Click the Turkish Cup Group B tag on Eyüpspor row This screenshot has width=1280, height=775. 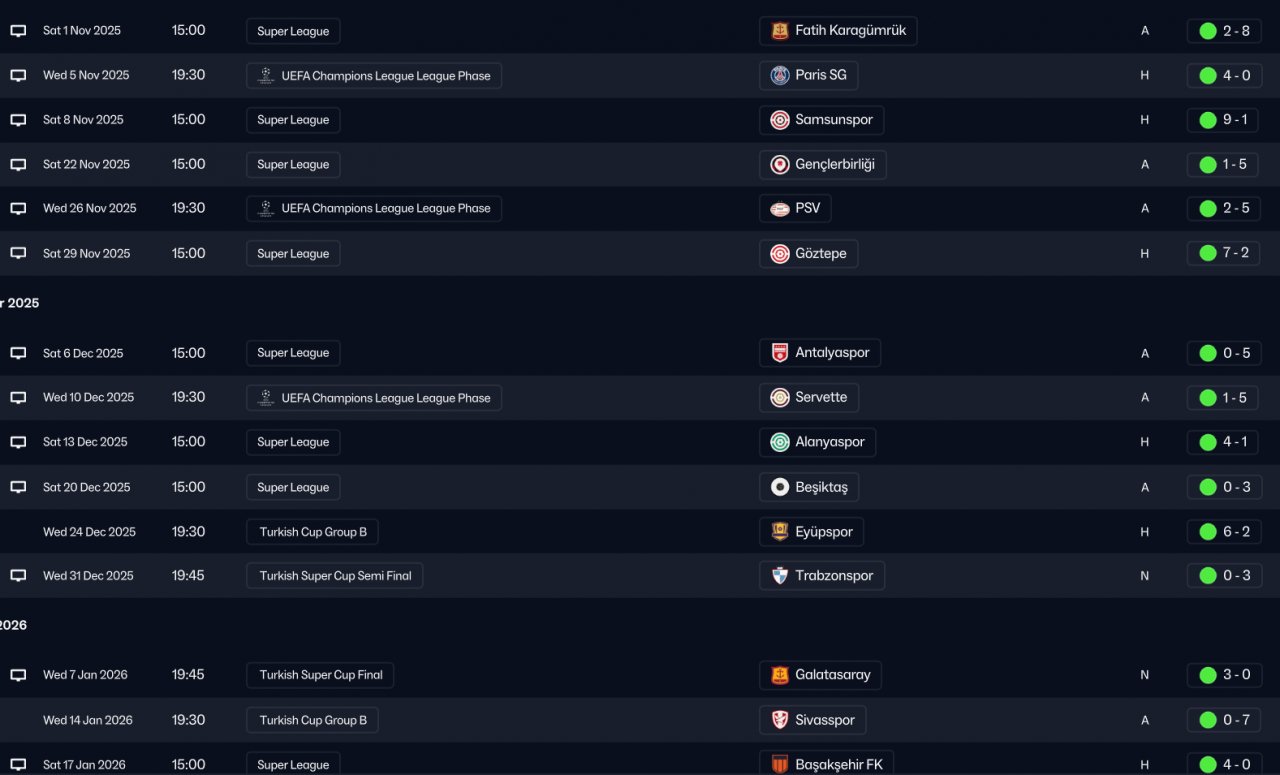click(312, 532)
